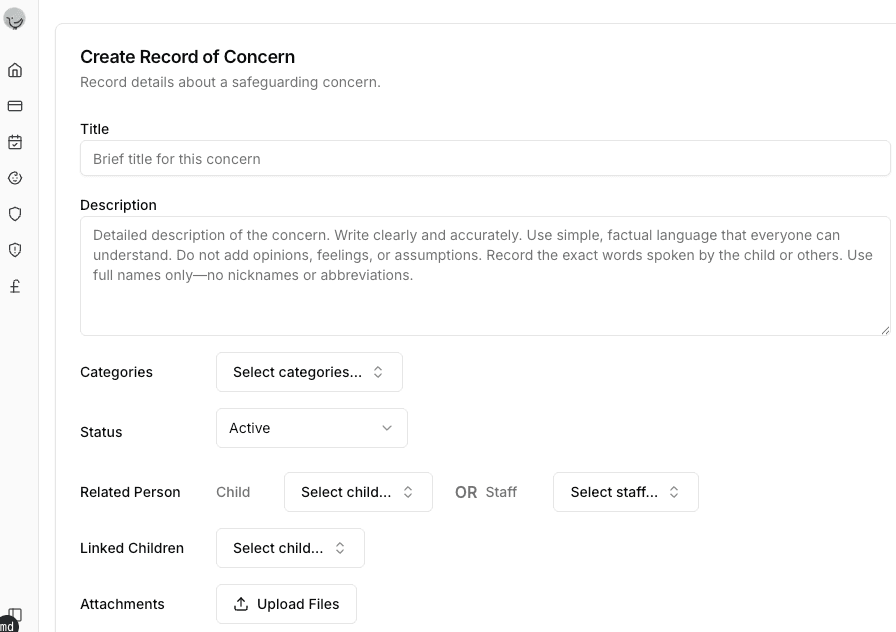Open the Select categories dropdown
The image size is (896, 632).
coord(309,371)
